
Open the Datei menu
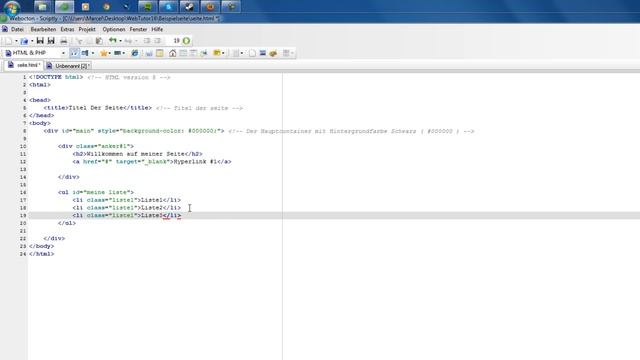click(17, 29)
